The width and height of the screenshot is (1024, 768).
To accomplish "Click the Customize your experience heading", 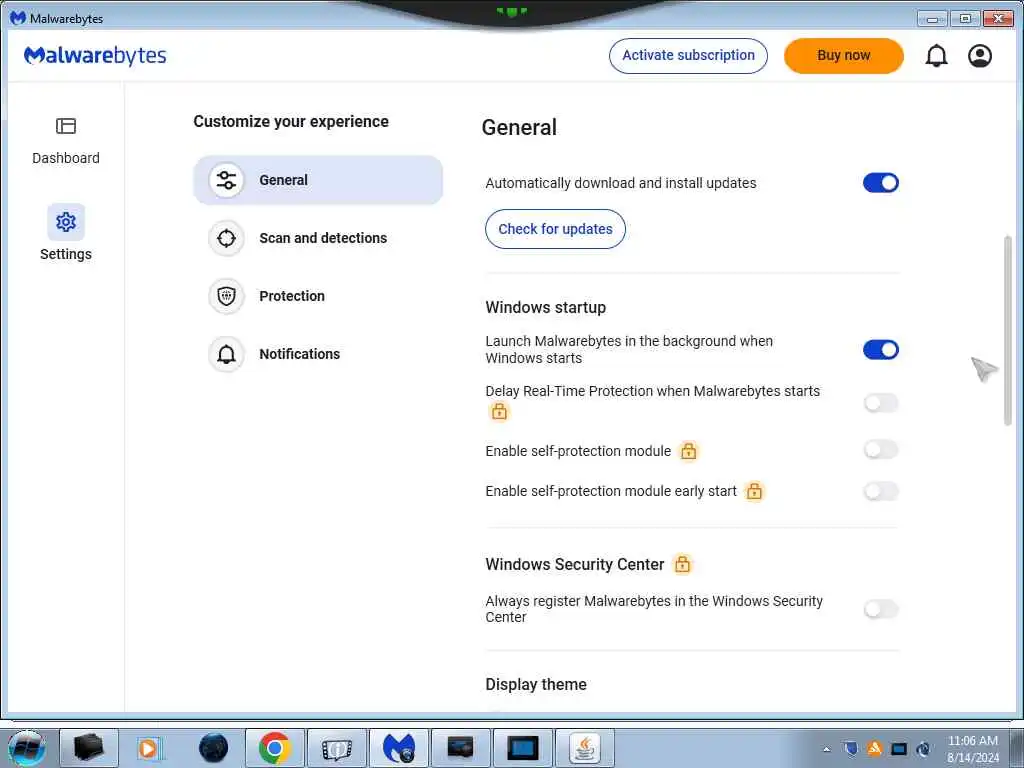I will (291, 121).
